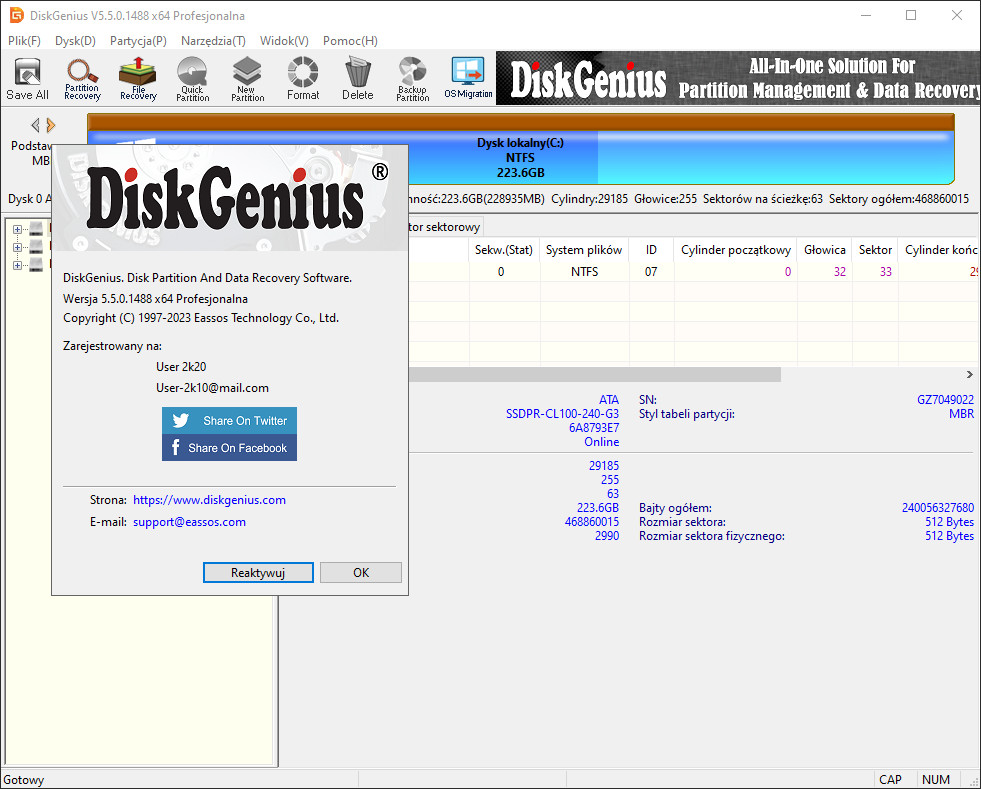
Task: Open the Plik(F) menu
Action: point(24,41)
